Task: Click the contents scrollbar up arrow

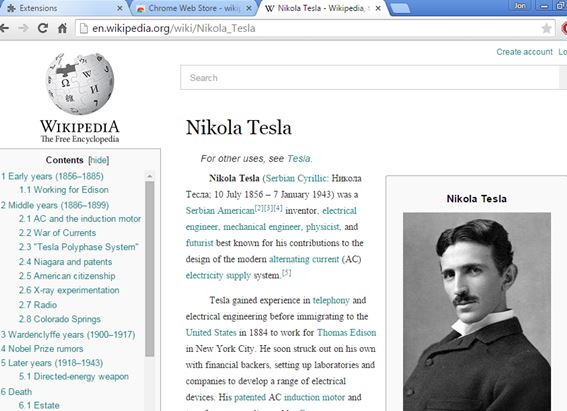Action: pos(150,176)
